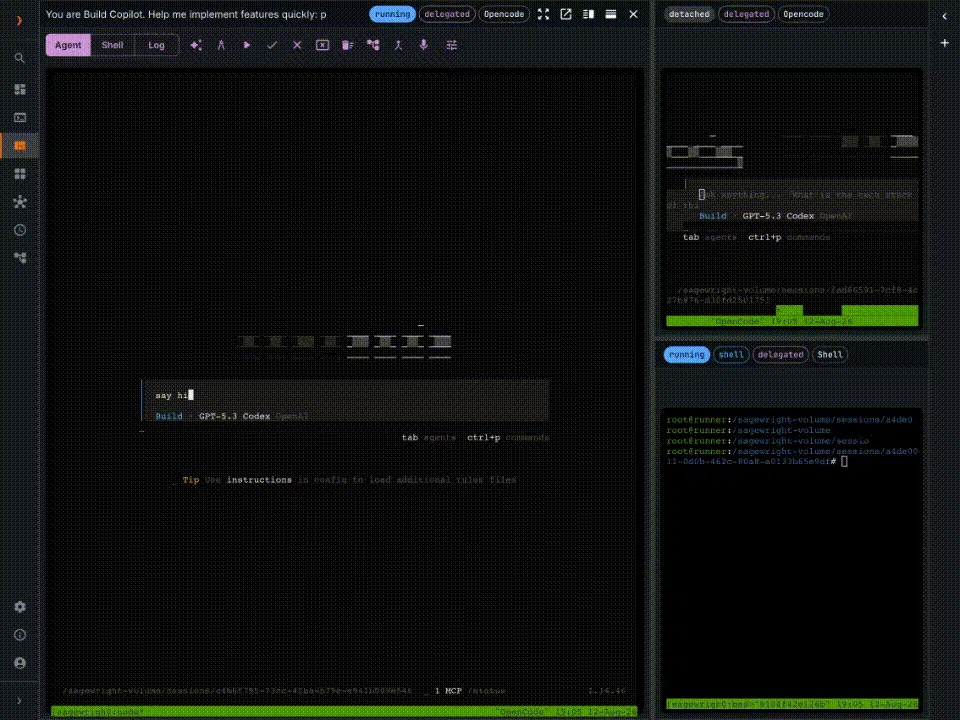Image resolution: width=960 pixels, height=720 pixels.
Task: Click the X cancel icon in toolbar
Action: click(x=297, y=45)
